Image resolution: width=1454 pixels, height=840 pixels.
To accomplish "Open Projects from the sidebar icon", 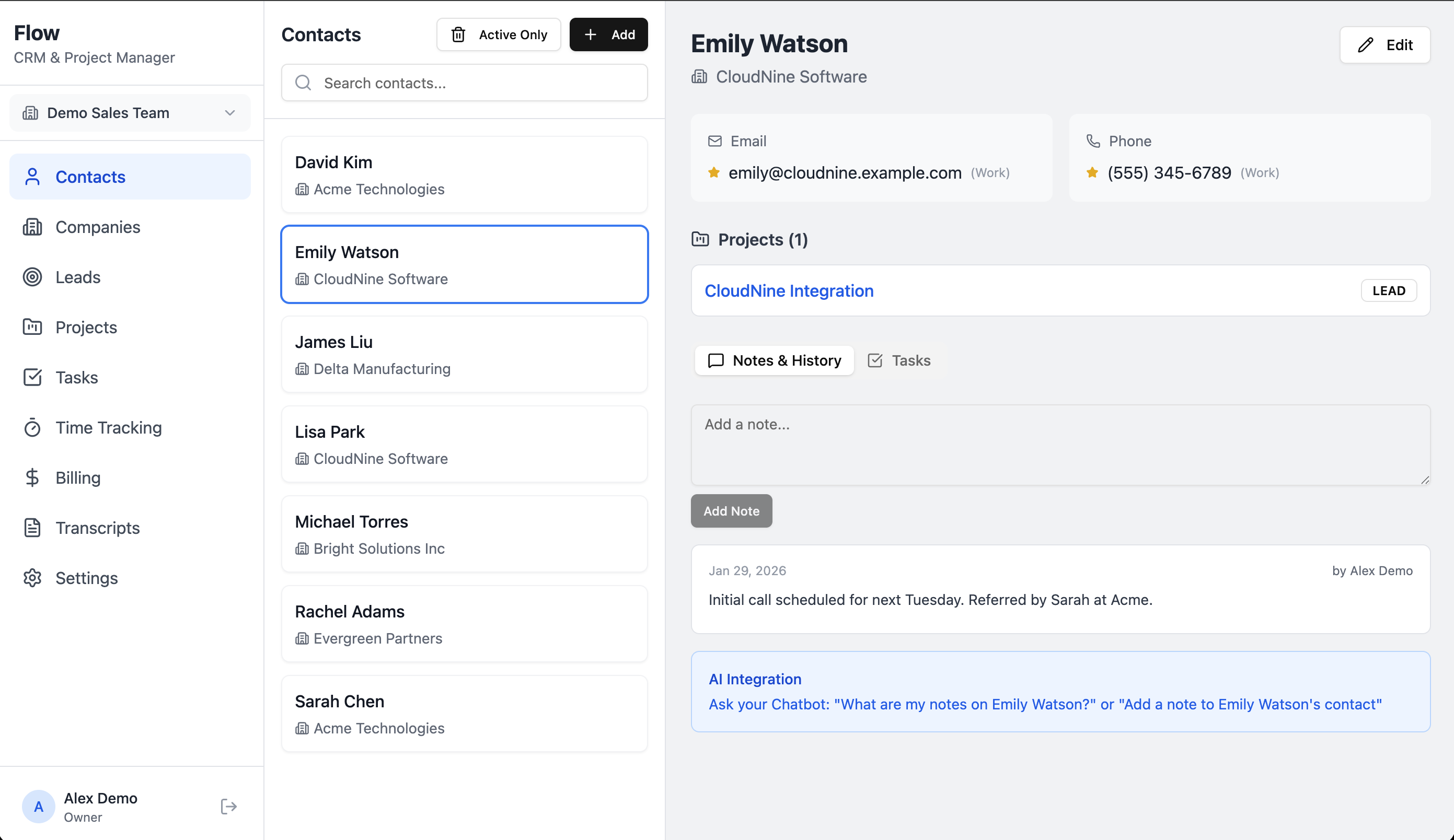I will click(x=32, y=327).
